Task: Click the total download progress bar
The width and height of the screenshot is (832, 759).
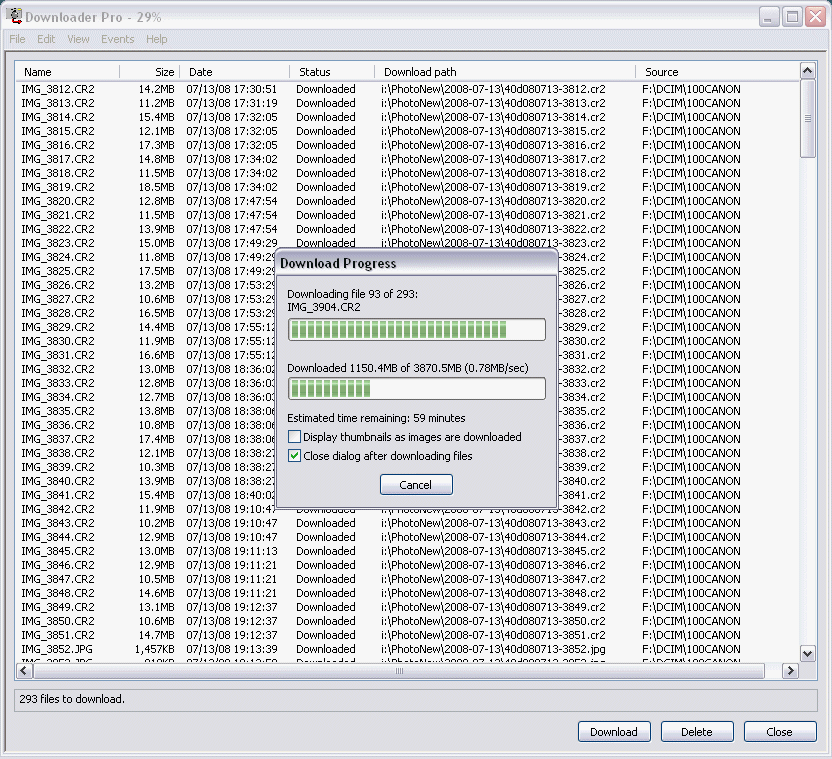Action: [415, 388]
